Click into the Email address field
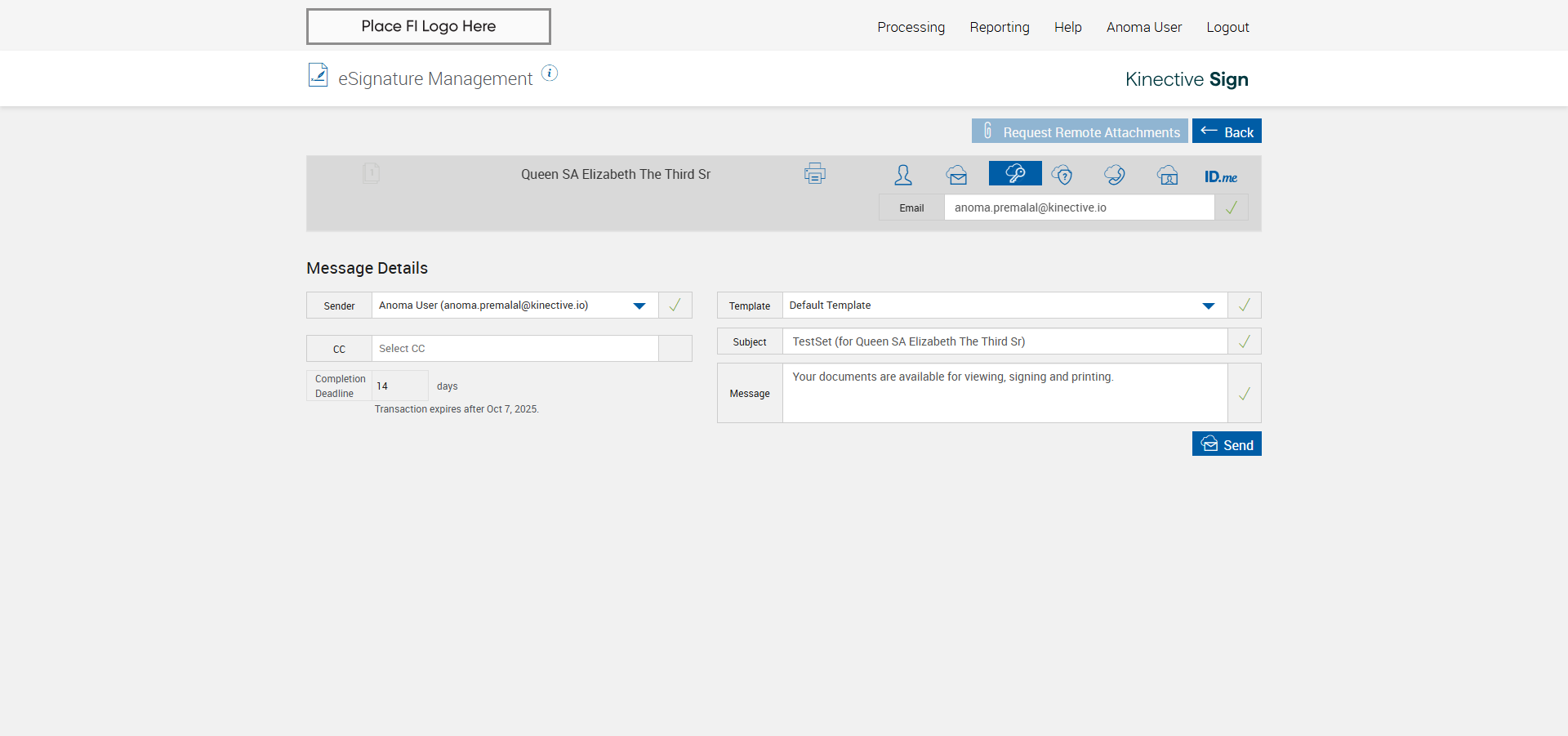Viewport: 1568px width, 736px height. pyautogui.click(x=1080, y=207)
